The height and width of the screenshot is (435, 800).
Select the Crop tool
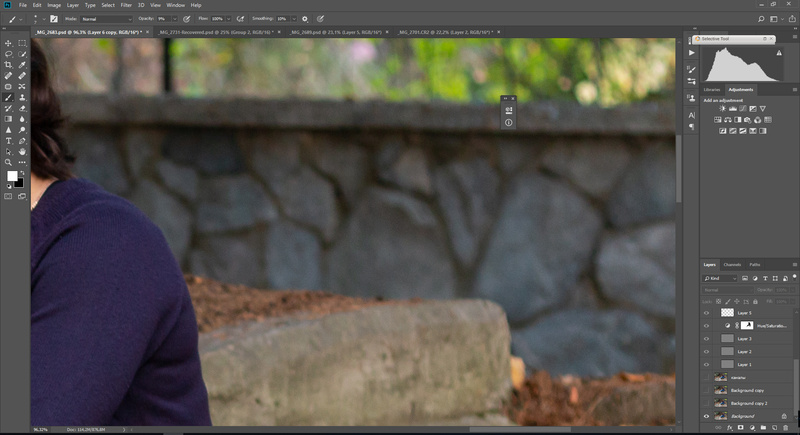point(9,64)
